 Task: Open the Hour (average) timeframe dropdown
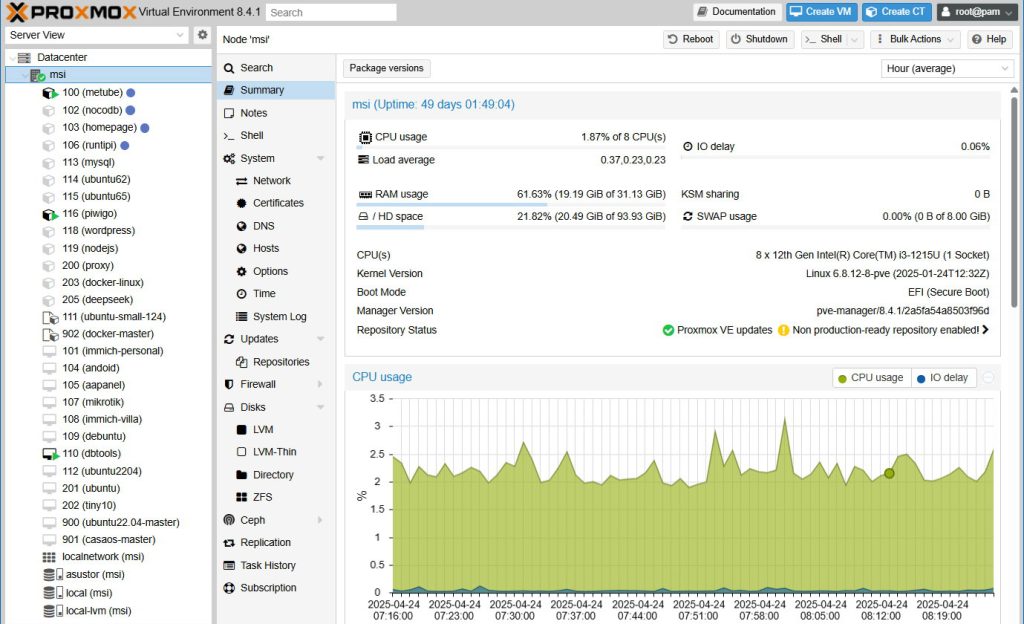(1004, 69)
